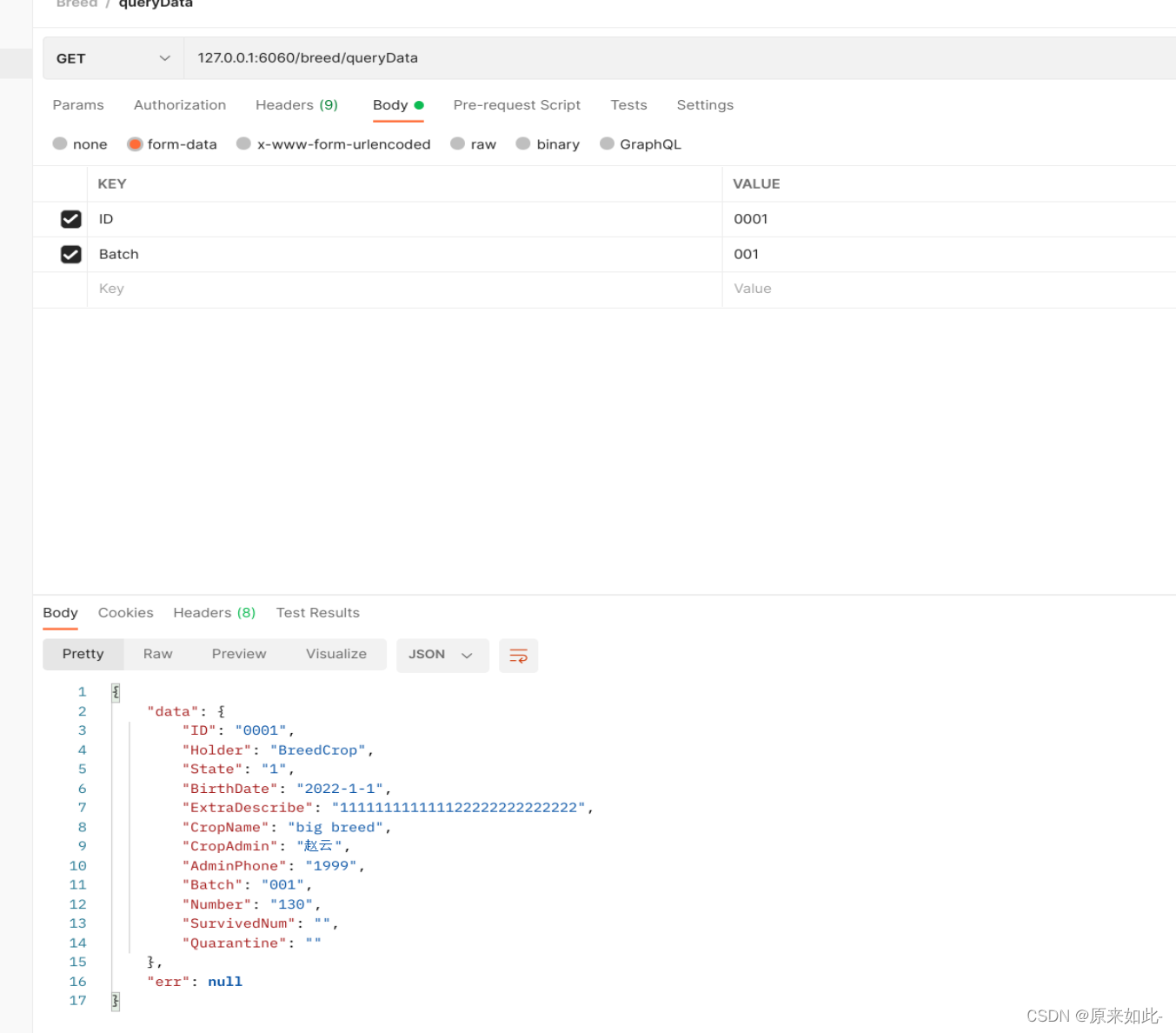Click the empty Key placeholder field
Image resolution: width=1176 pixels, height=1033 pixels.
(x=404, y=289)
